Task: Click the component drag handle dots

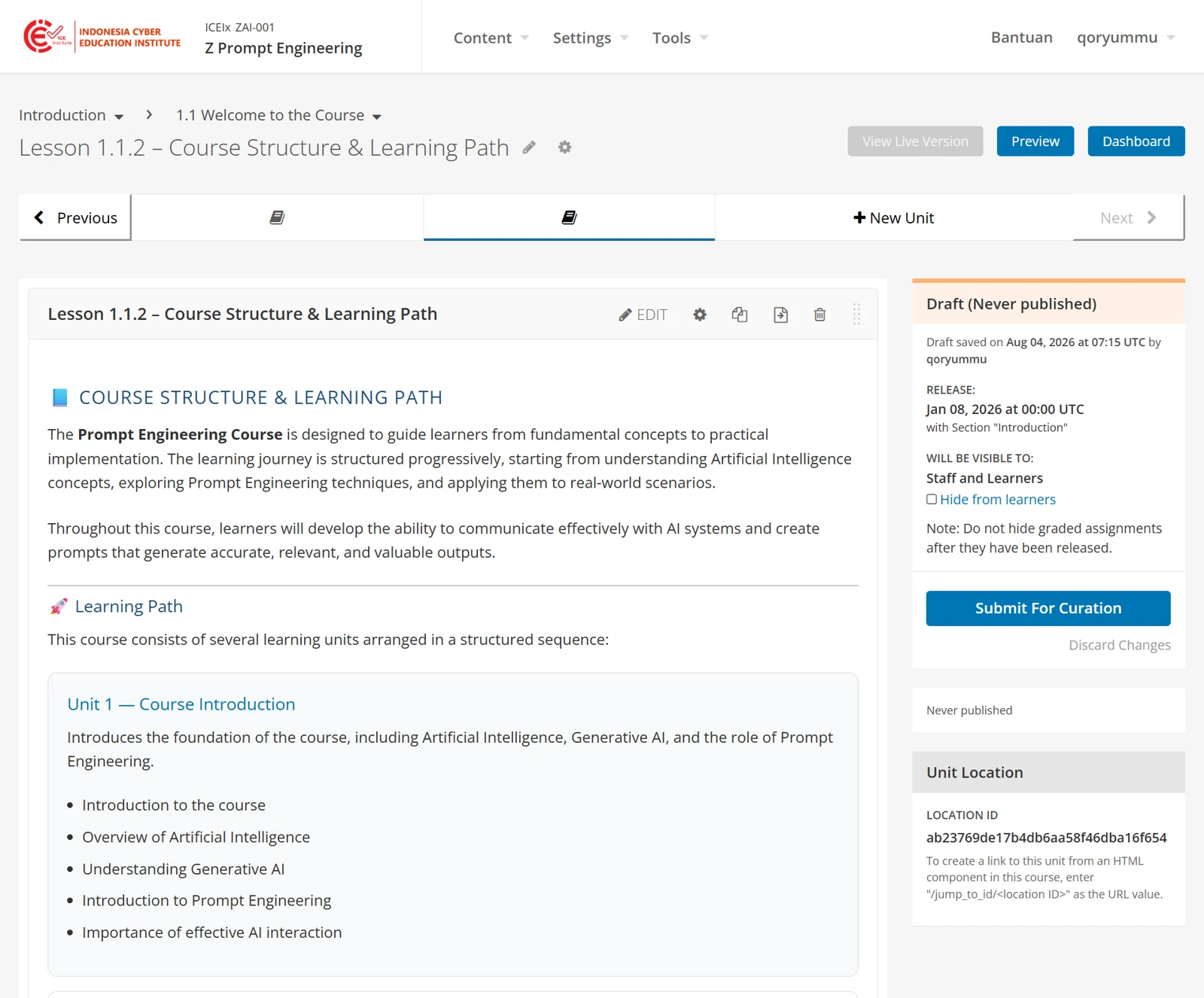Action: tap(856, 314)
